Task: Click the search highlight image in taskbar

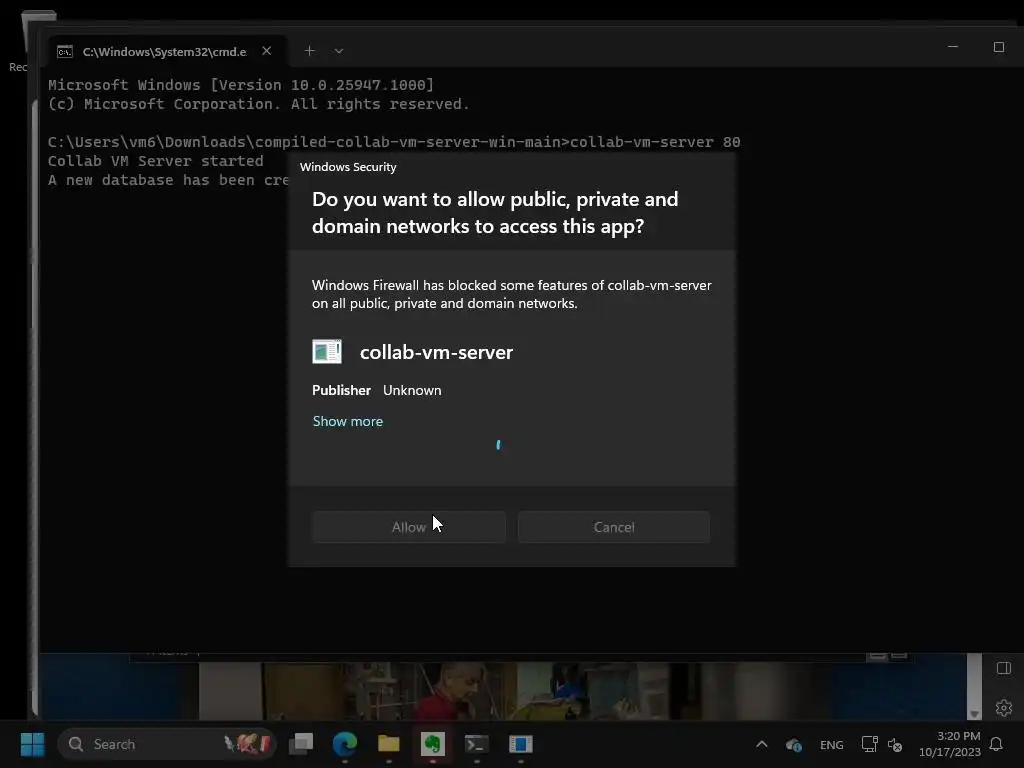Action: pyautogui.click(x=247, y=743)
